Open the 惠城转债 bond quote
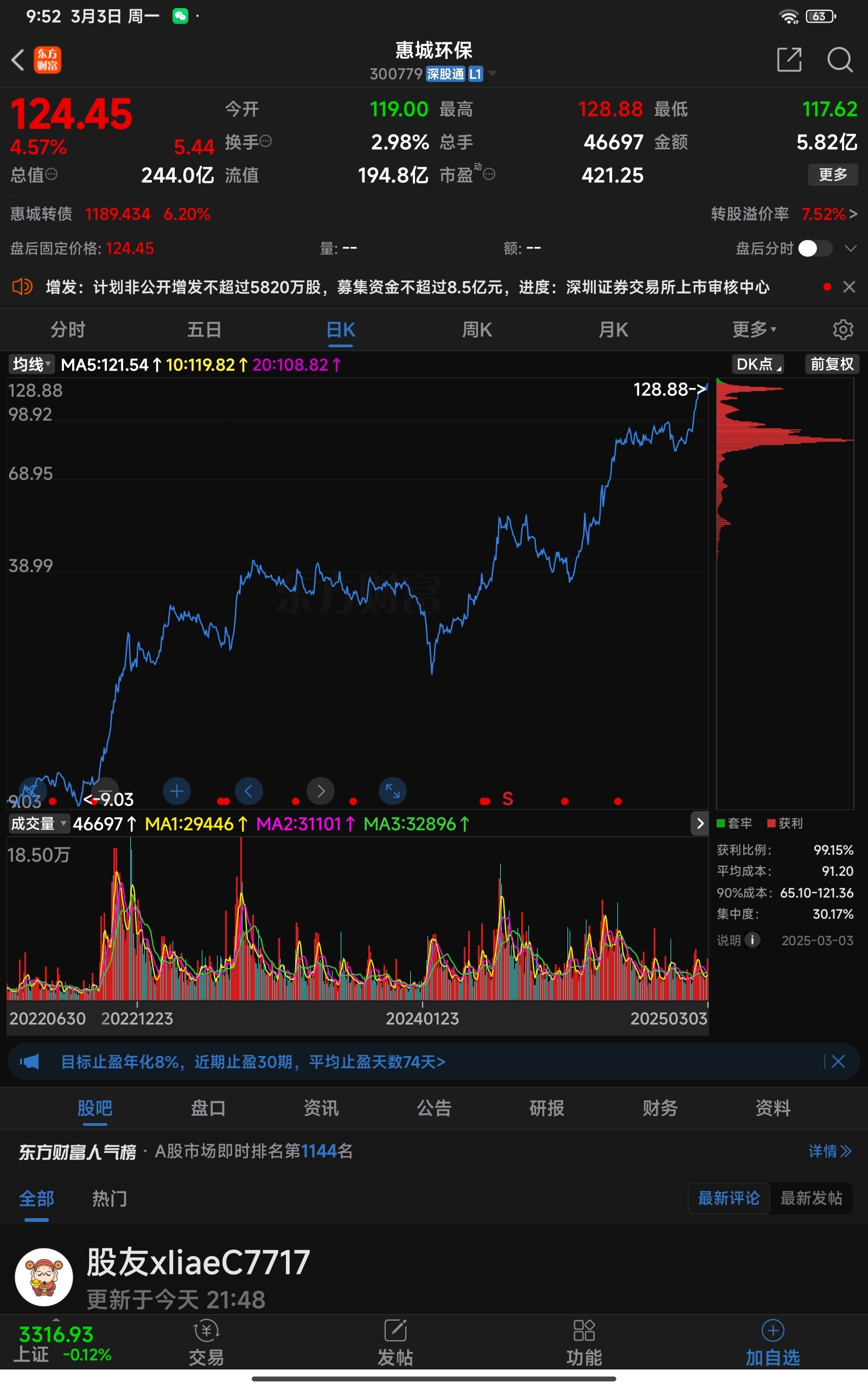 [x=110, y=214]
